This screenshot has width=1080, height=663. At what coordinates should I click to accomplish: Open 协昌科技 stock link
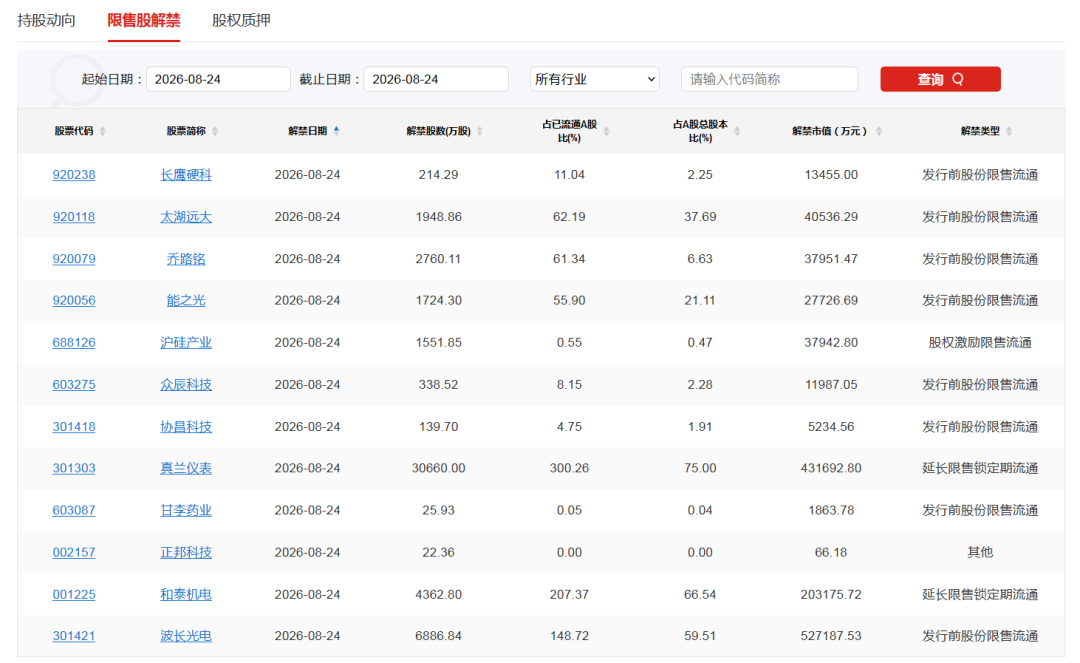(x=186, y=427)
